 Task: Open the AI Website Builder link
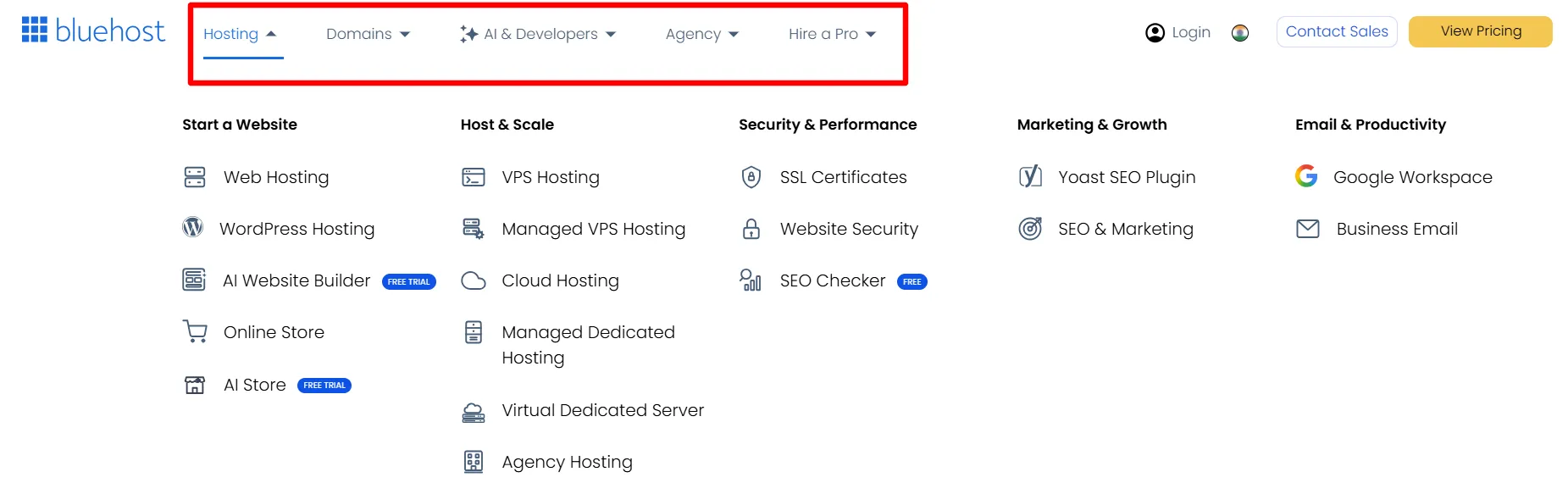coord(296,280)
